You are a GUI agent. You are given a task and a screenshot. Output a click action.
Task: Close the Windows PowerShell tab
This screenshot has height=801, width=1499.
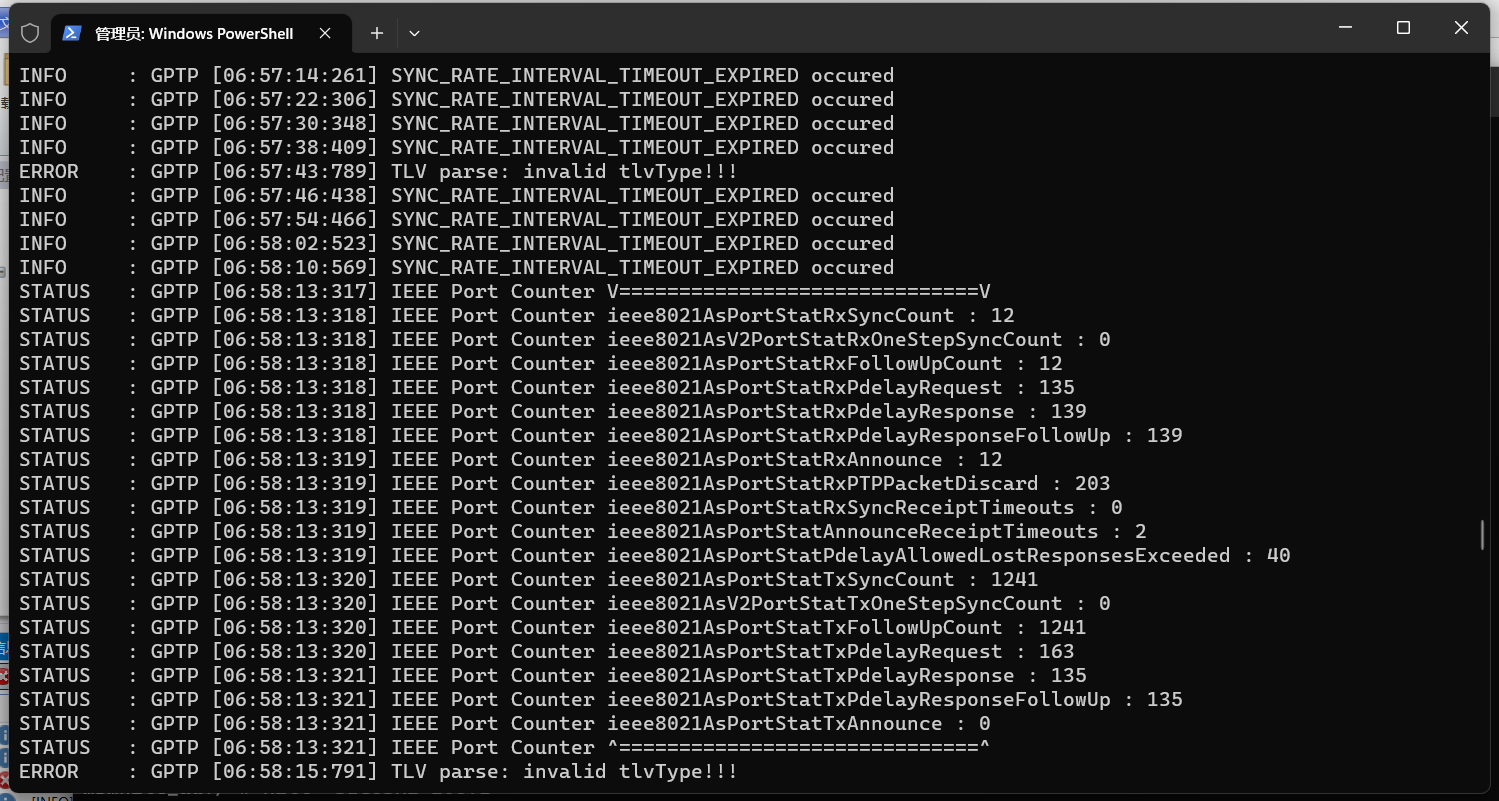click(x=325, y=33)
